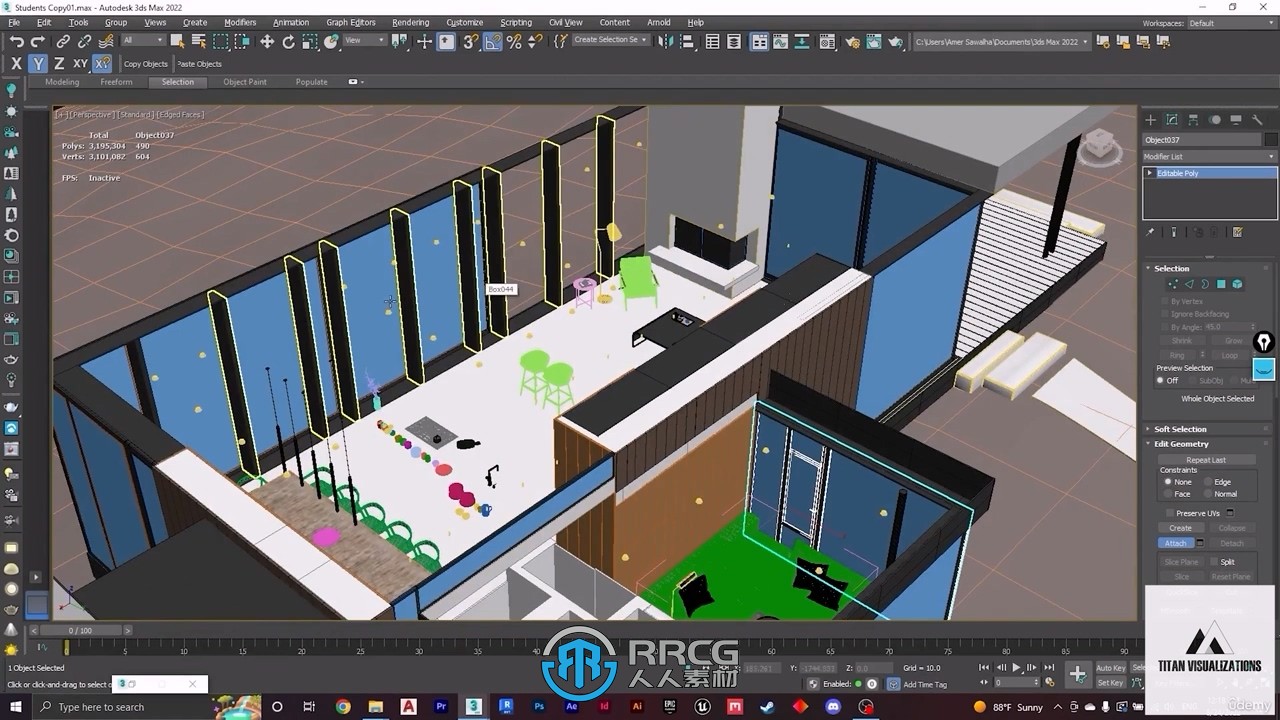Select the Face constraint radio button

[x=1168, y=494]
